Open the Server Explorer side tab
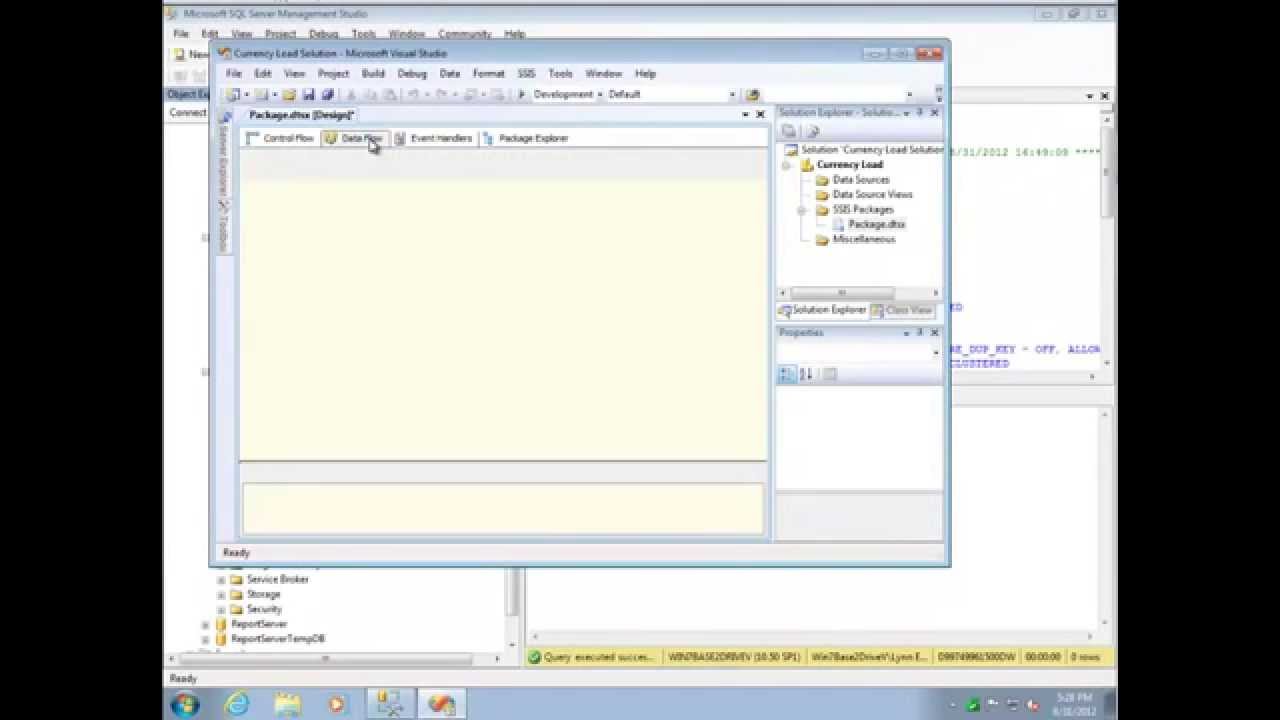 (223, 157)
